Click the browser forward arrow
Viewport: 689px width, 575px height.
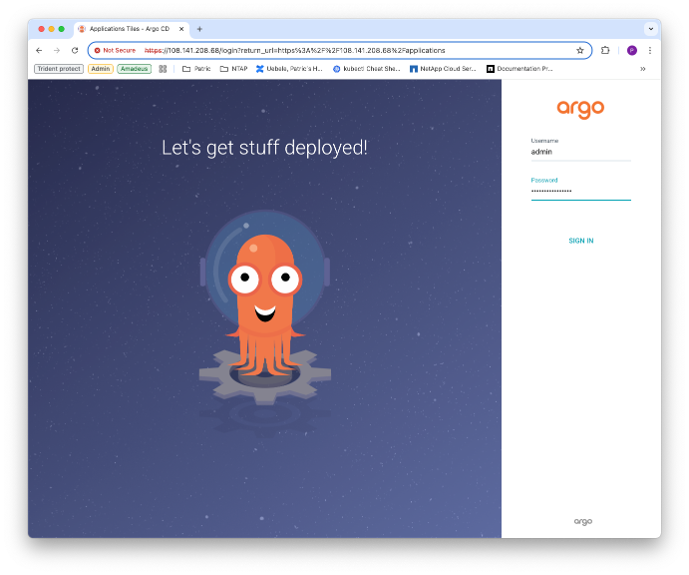(x=57, y=51)
